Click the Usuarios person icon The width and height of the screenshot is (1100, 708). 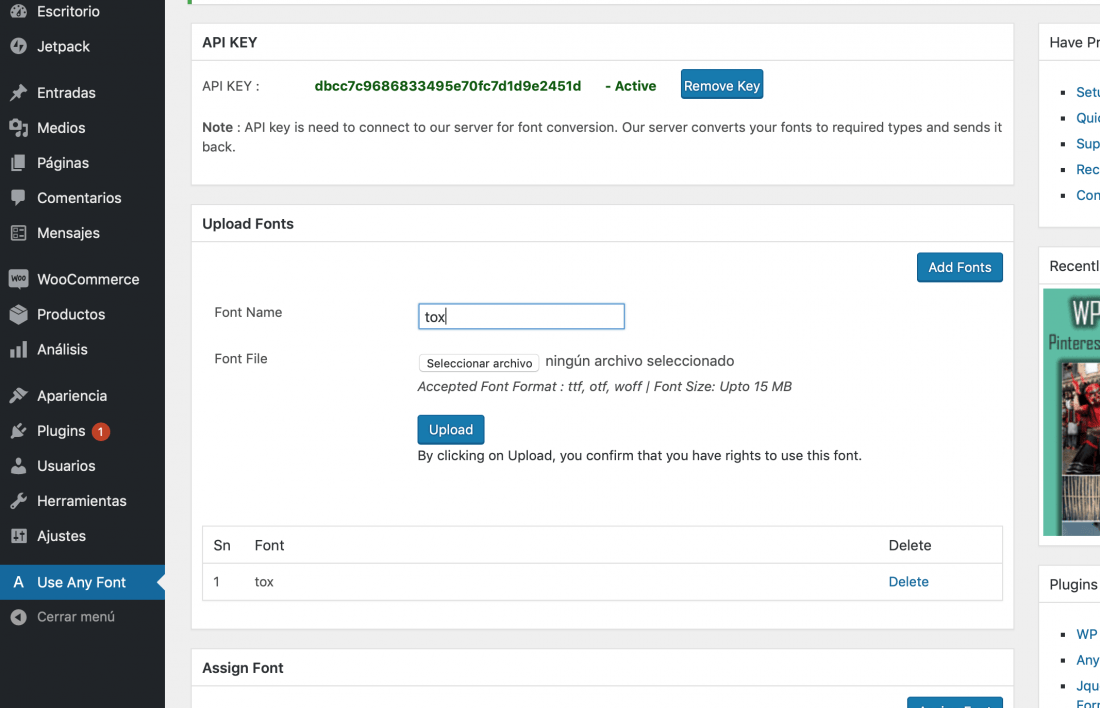(19, 466)
